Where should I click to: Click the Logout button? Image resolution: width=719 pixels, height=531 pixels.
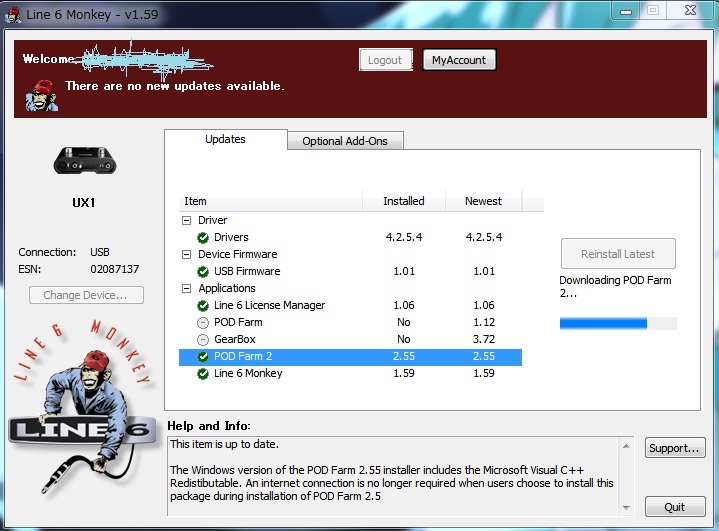pyautogui.click(x=386, y=60)
